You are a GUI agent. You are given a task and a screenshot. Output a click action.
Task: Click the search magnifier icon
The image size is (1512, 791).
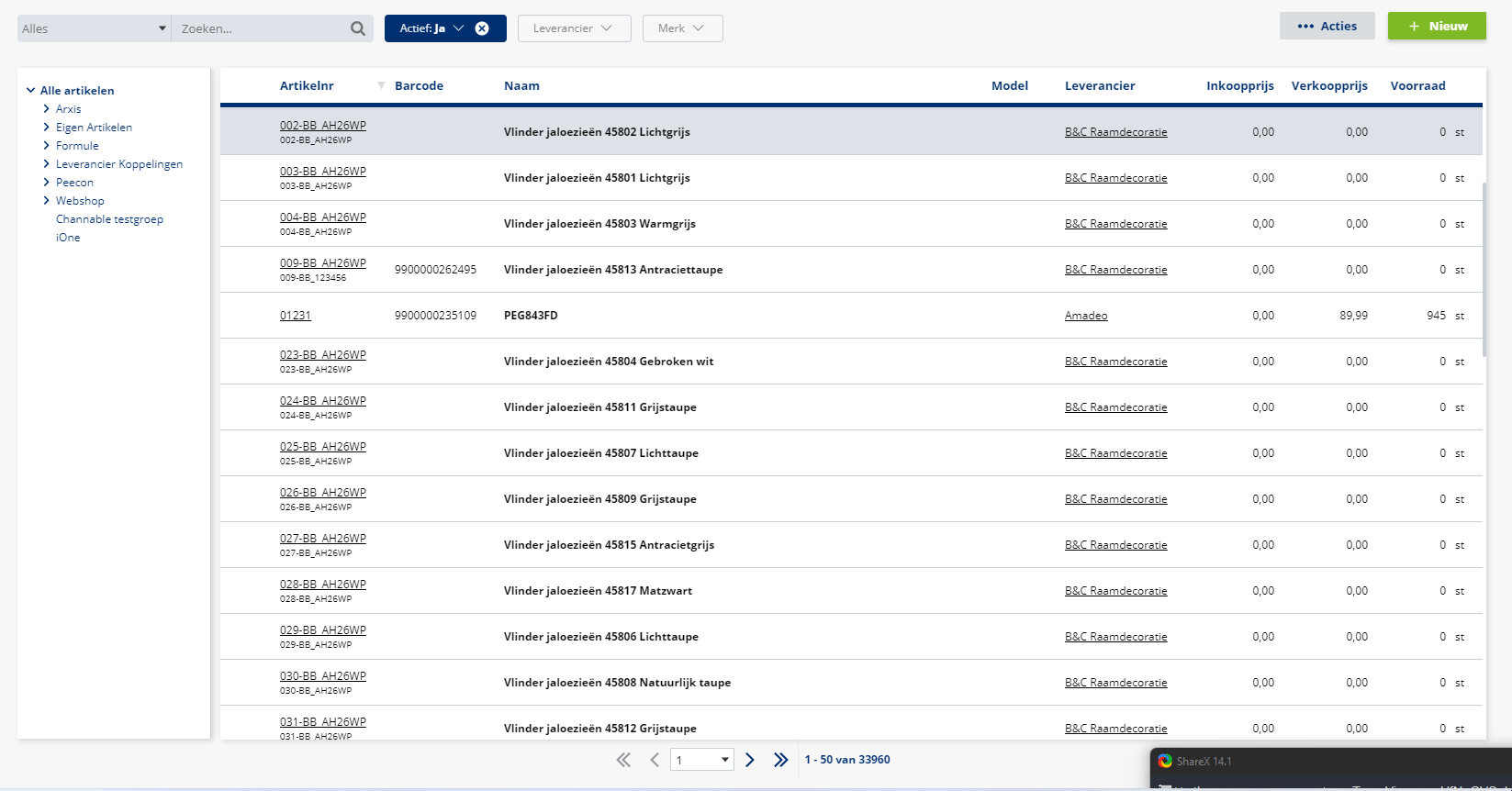(357, 28)
